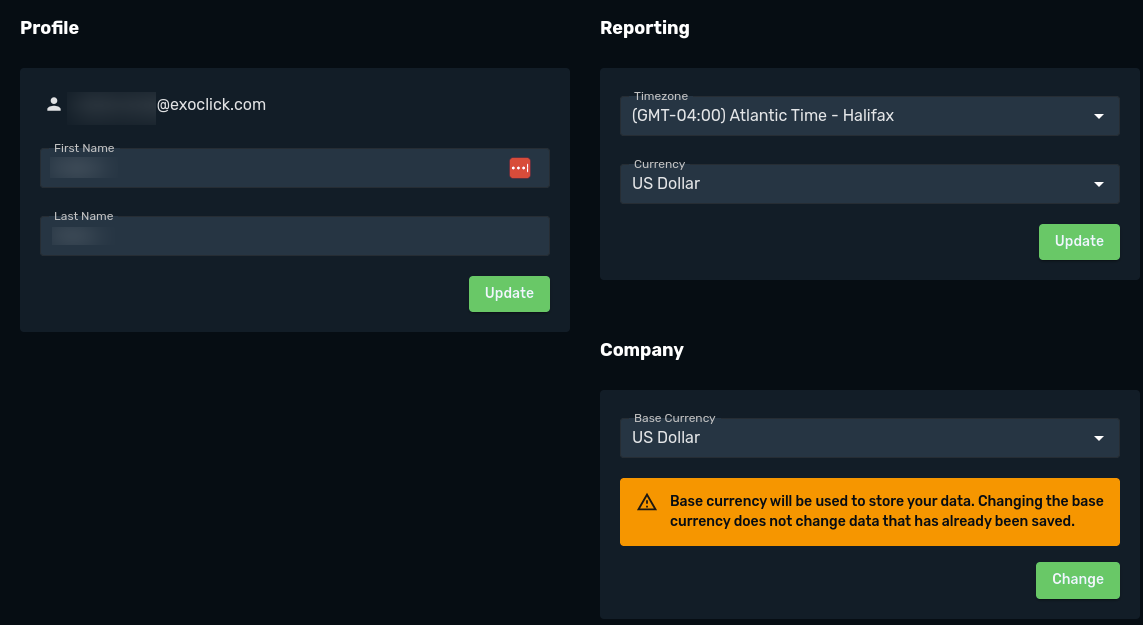Image resolution: width=1143 pixels, height=625 pixels.
Task: Expand the Timezone dropdown arrow
Action: coord(1099,116)
